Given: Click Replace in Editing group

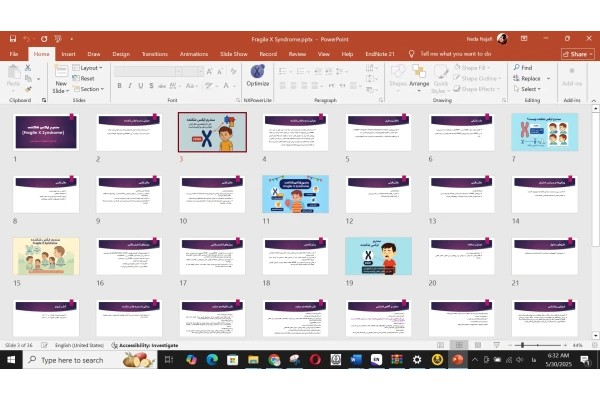Looking at the screenshot, I should tap(527, 78).
